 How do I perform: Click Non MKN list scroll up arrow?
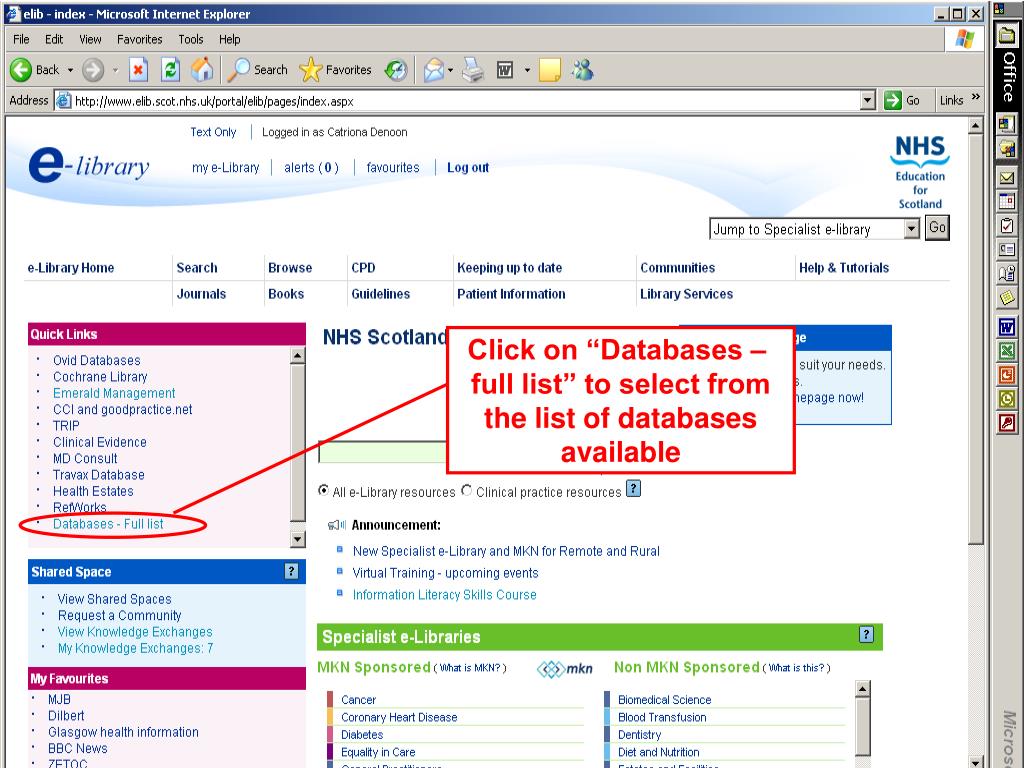click(863, 688)
